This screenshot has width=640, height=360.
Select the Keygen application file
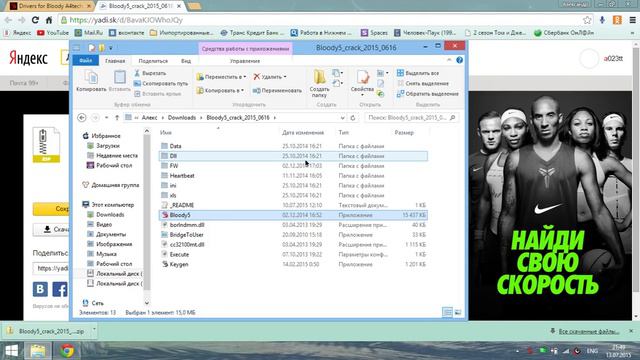[x=293, y=264]
